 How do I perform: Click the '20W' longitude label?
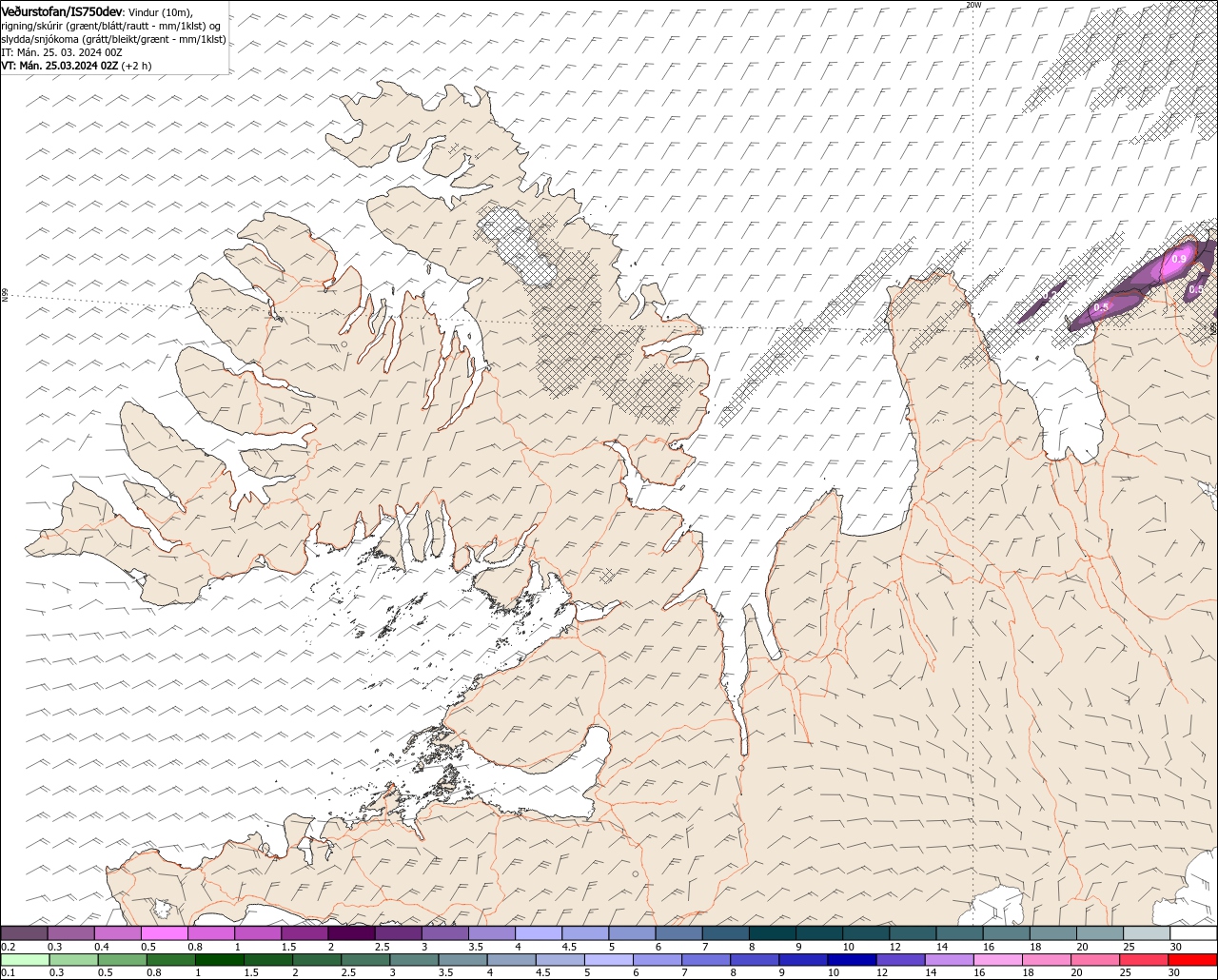(x=972, y=5)
